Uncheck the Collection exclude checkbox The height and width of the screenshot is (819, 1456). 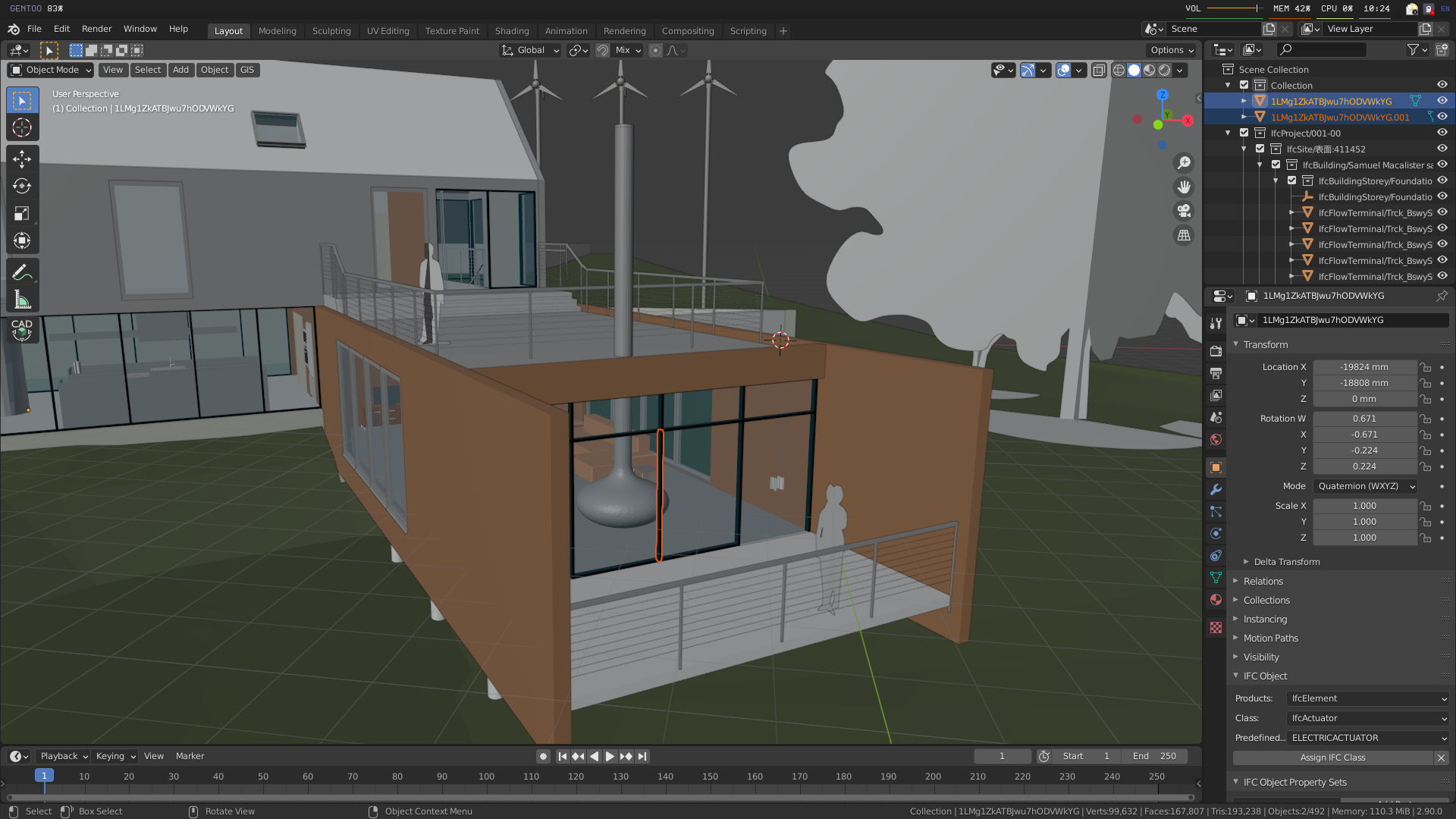click(x=1244, y=85)
